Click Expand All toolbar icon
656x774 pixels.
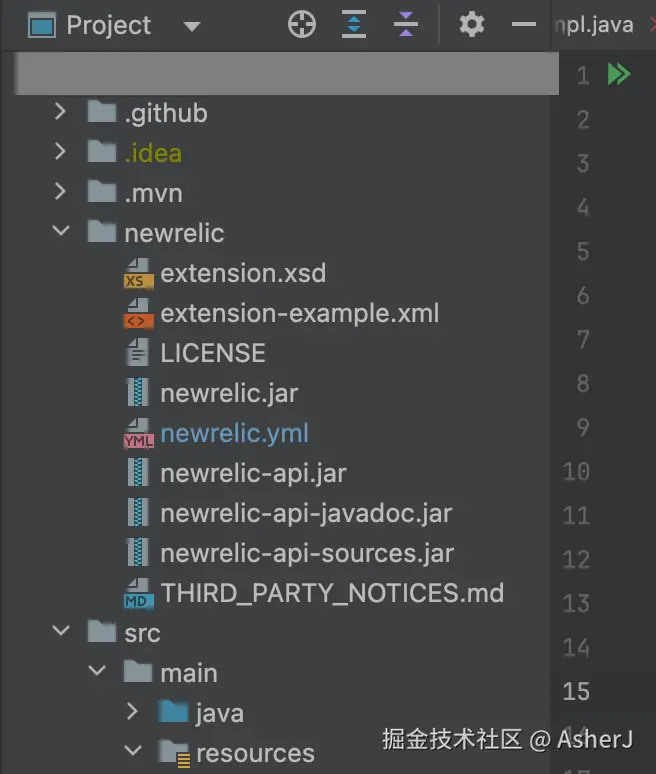pyautogui.click(x=354, y=24)
